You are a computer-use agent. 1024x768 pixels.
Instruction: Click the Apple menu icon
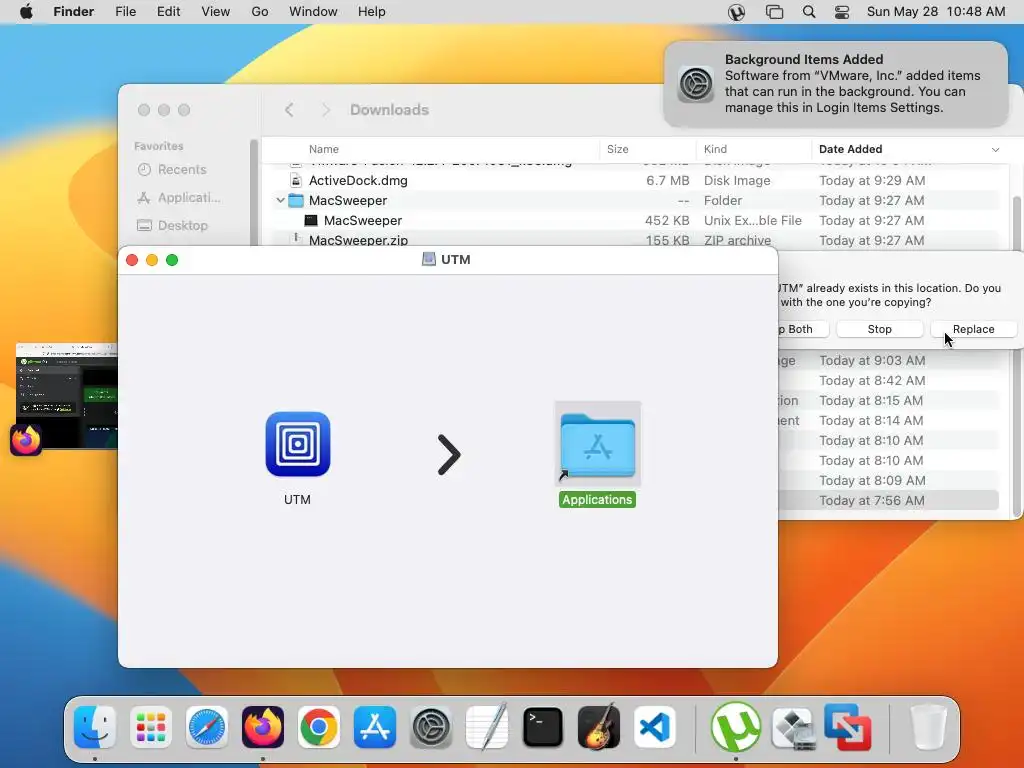(x=26, y=12)
